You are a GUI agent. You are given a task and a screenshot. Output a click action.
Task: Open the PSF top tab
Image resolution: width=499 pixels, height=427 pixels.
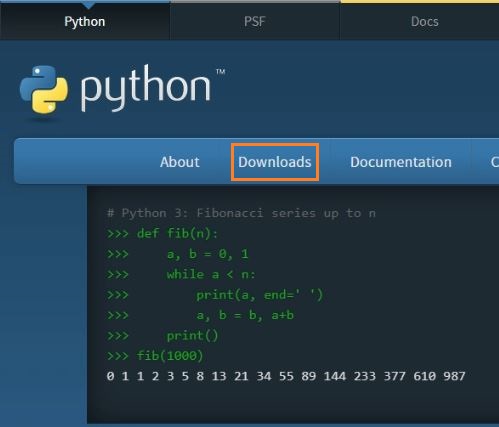click(x=255, y=22)
